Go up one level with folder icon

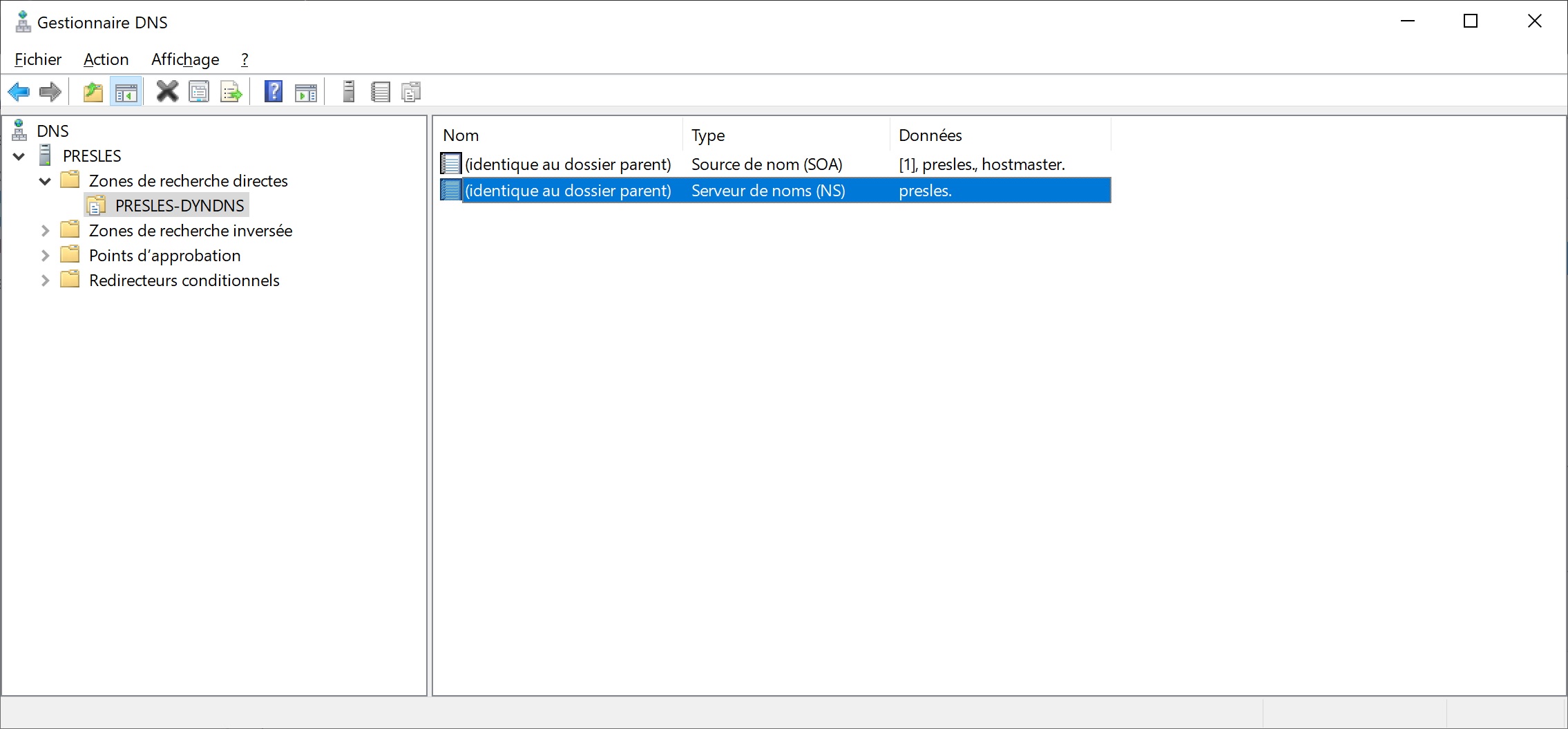tap(93, 91)
